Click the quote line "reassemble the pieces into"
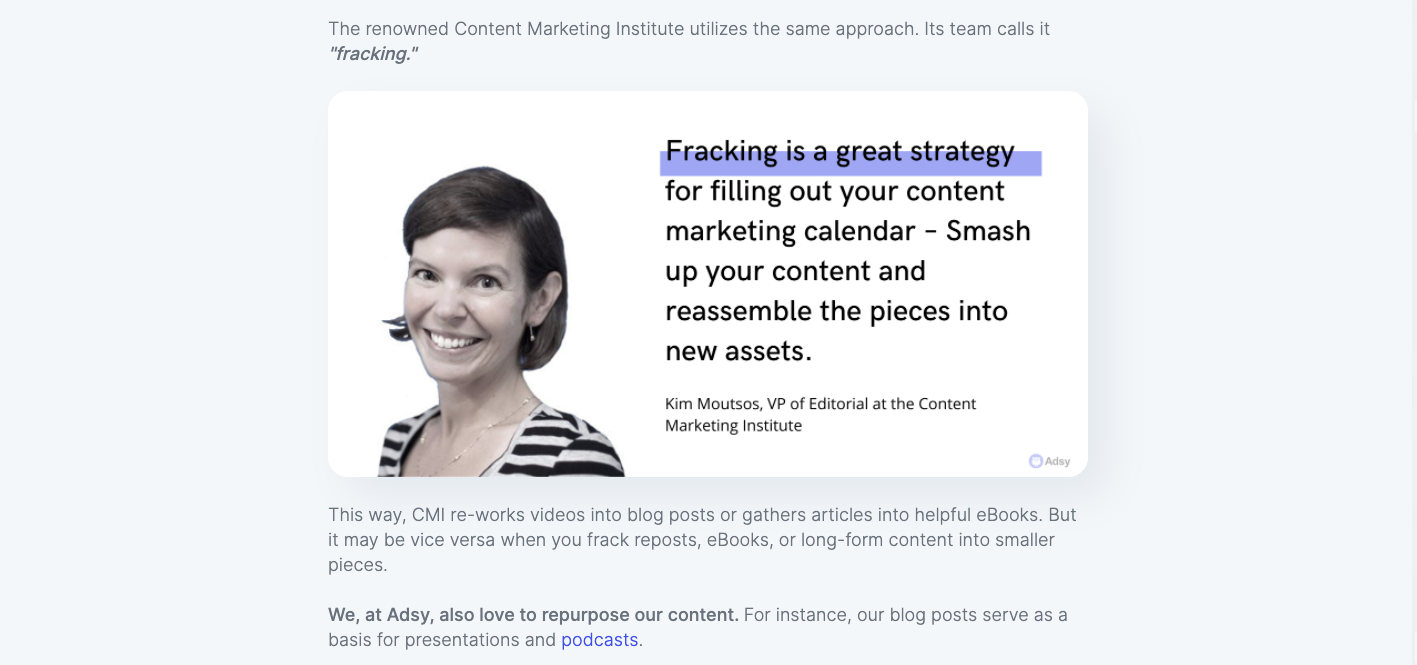Image resolution: width=1417 pixels, height=665 pixels. coord(837,311)
